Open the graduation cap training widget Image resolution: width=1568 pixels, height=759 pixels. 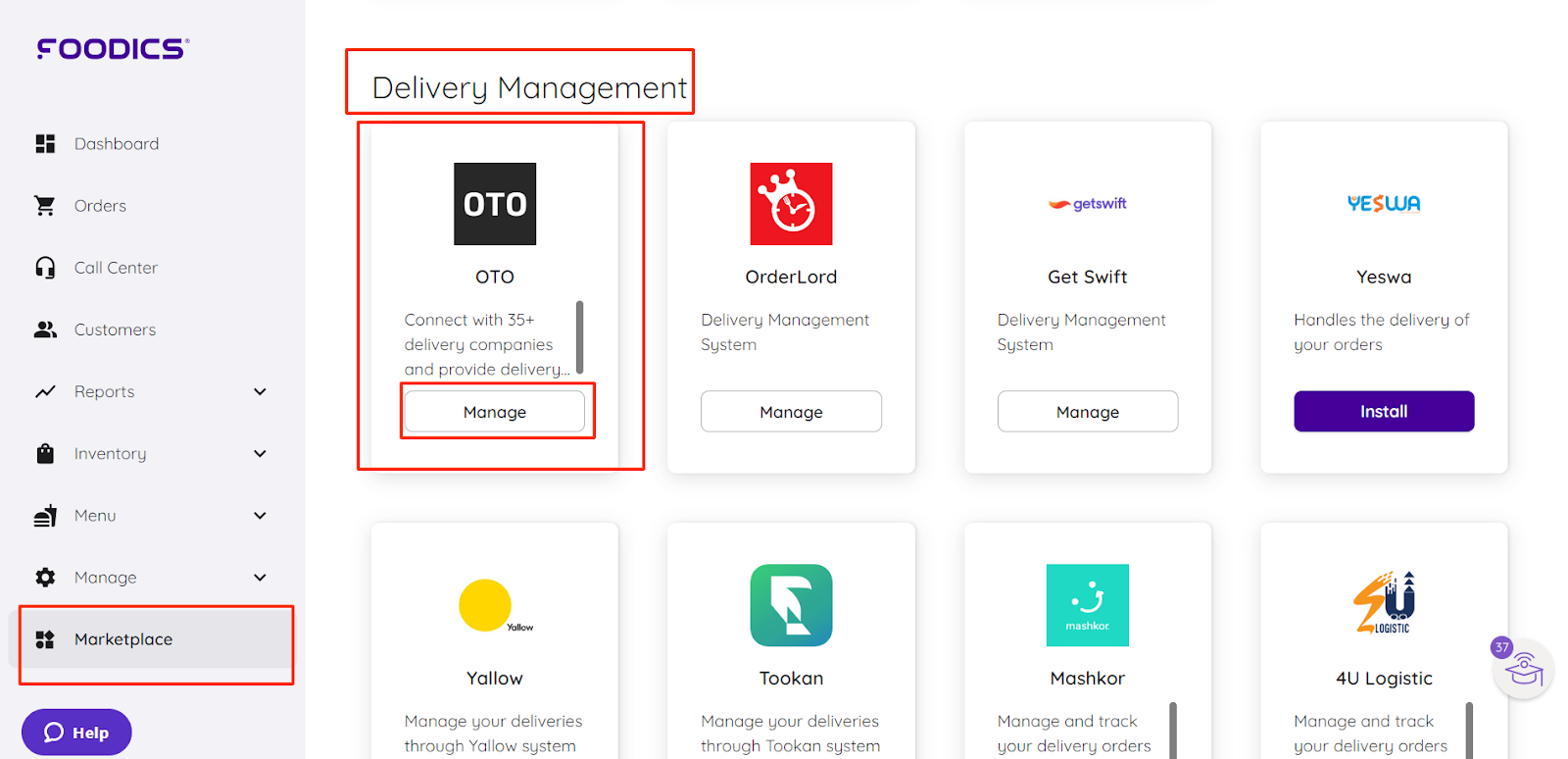click(x=1523, y=670)
